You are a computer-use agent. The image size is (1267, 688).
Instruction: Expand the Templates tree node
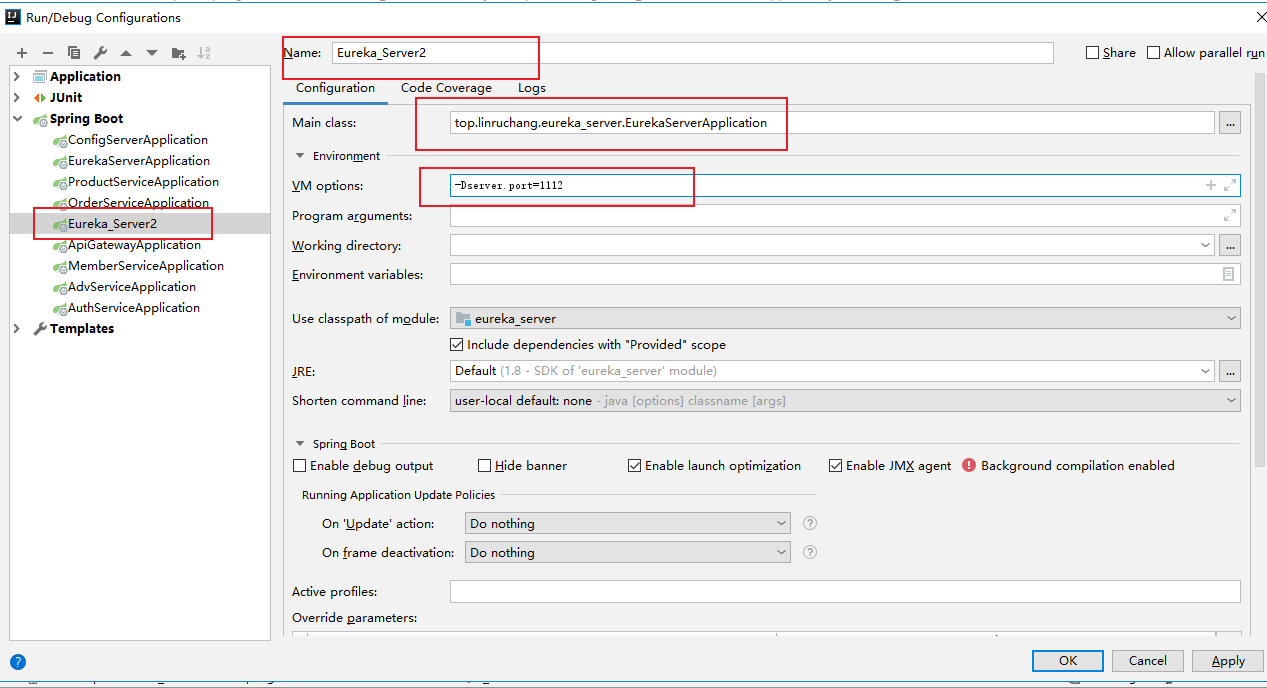tap(17, 328)
